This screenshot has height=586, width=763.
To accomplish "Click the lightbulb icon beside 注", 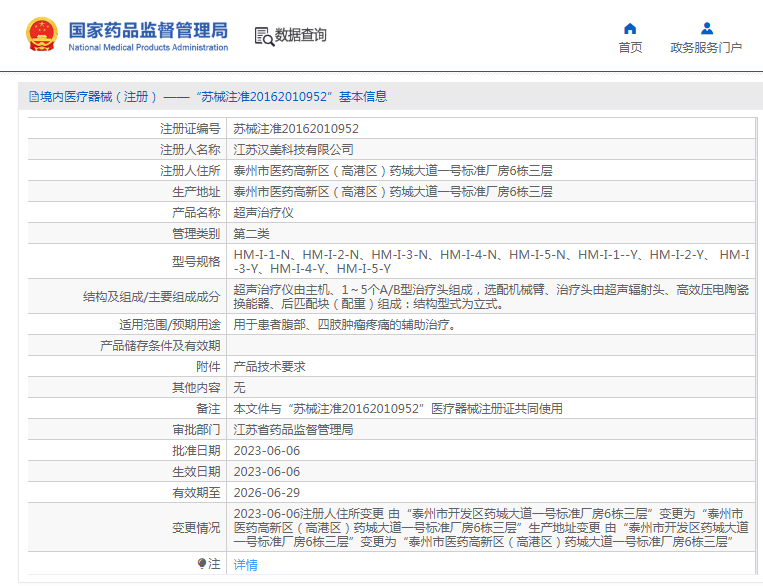I will [202, 564].
